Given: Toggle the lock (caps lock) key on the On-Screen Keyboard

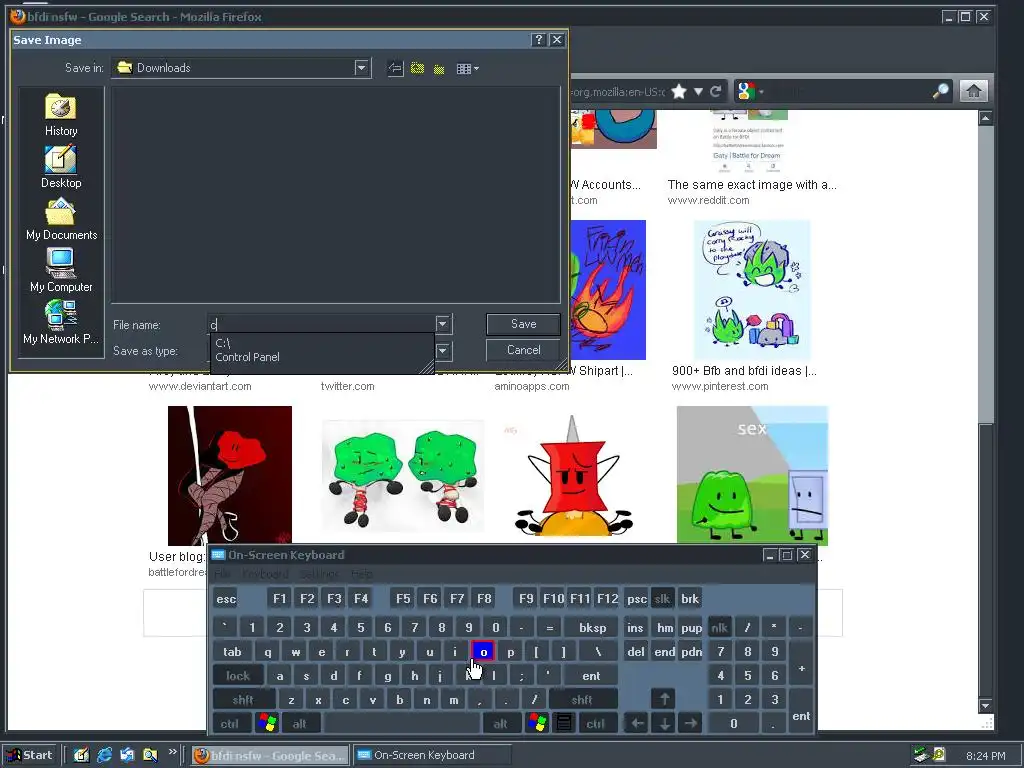Looking at the screenshot, I should 238,676.
